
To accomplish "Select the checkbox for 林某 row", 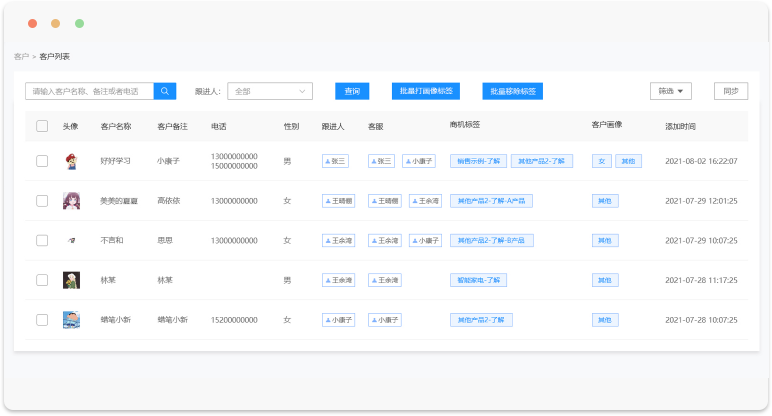I will click(x=42, y=280).
